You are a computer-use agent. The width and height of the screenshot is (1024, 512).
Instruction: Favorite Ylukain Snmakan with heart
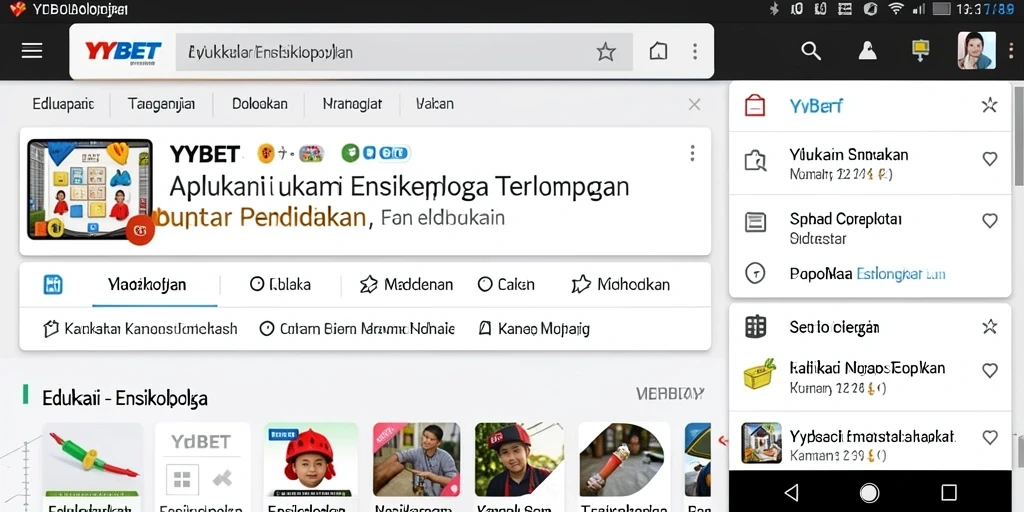point(990,159)
